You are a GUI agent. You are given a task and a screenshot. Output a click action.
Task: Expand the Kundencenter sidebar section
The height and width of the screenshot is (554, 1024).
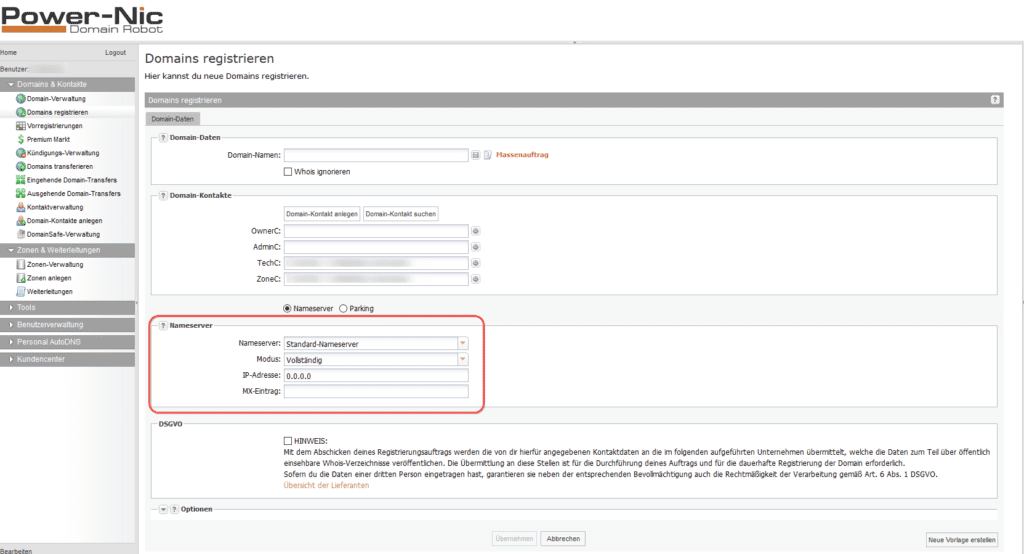click(67, 359)
